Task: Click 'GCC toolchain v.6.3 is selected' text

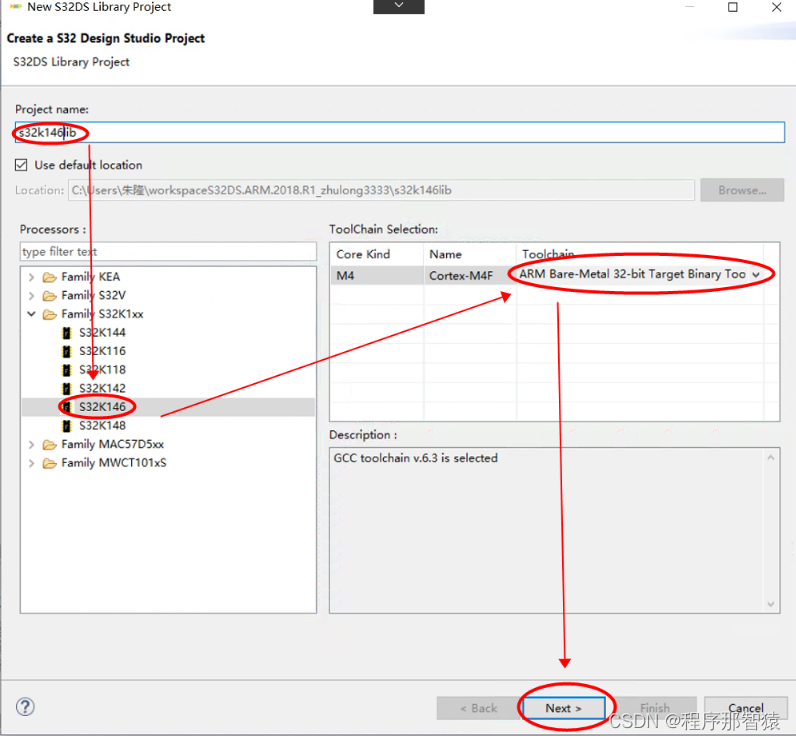Action: [415, 458]
